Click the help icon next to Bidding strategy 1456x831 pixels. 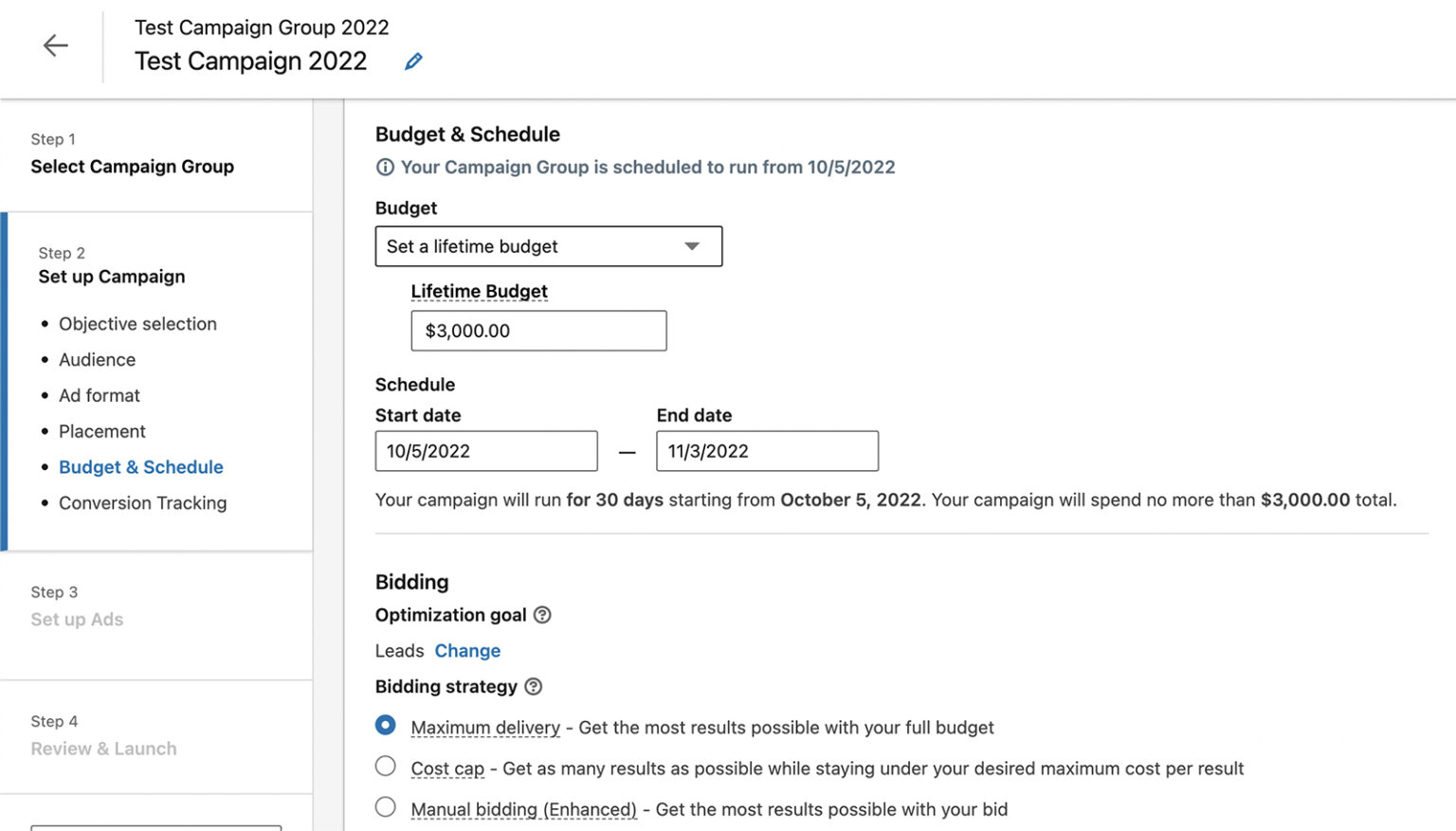click(x=534, y=687)
